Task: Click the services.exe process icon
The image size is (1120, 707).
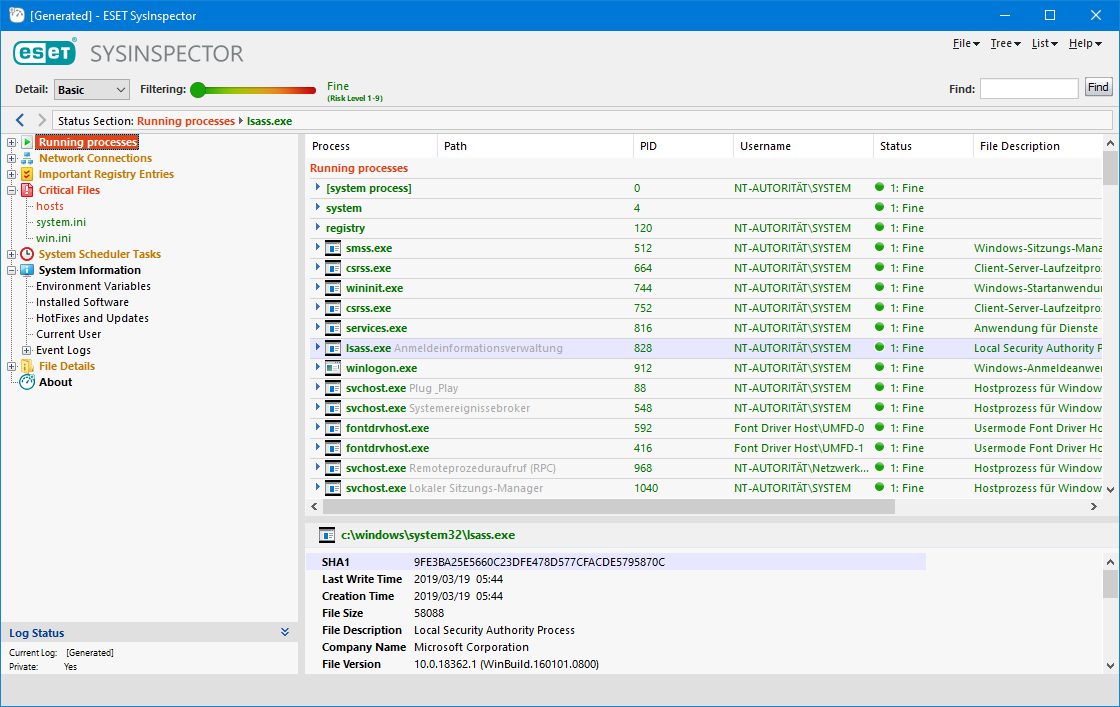Action: [333, 329]
